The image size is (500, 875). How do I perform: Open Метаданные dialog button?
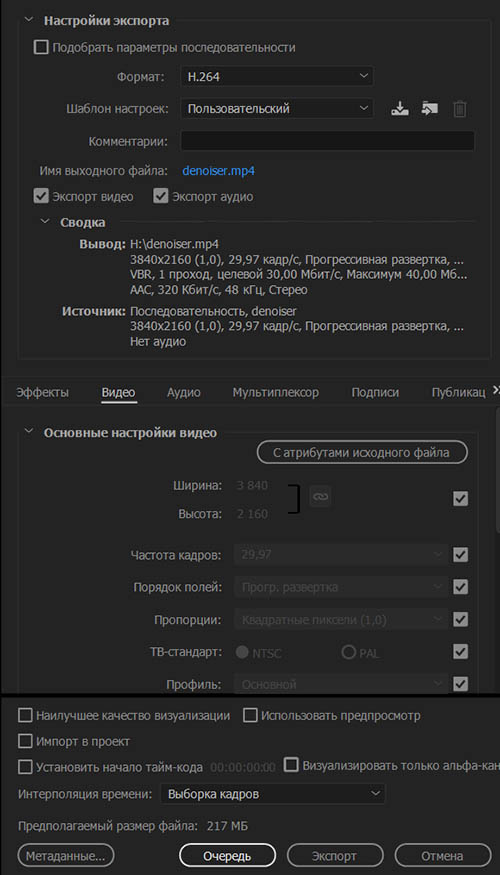(66, 855)
